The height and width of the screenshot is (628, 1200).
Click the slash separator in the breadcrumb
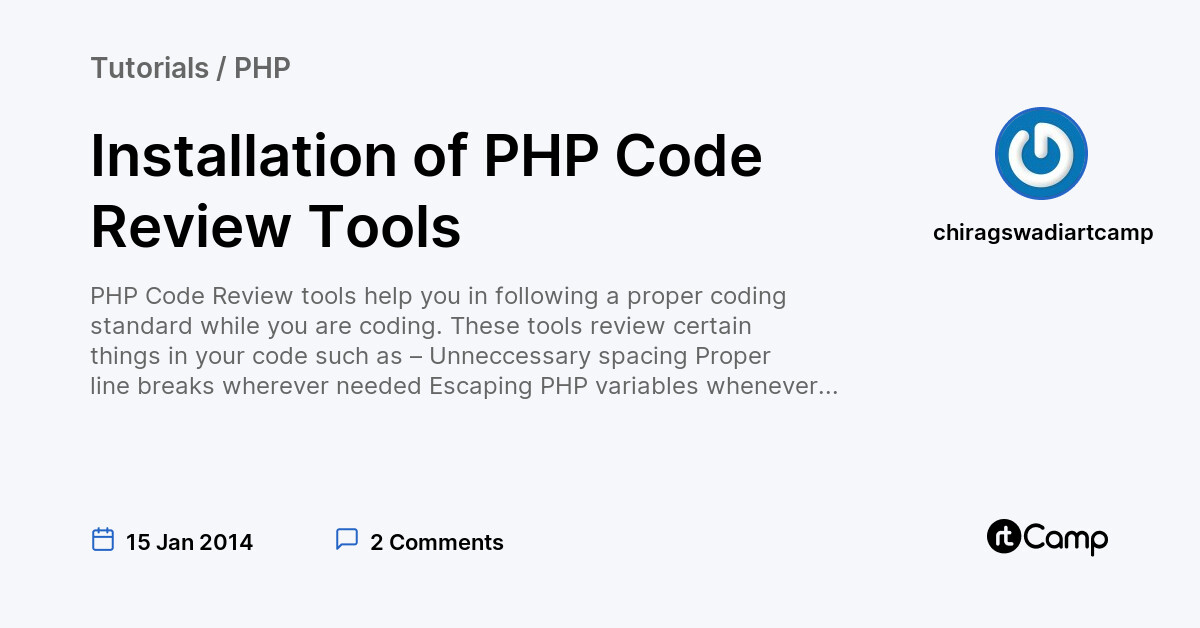click(221, 68)
